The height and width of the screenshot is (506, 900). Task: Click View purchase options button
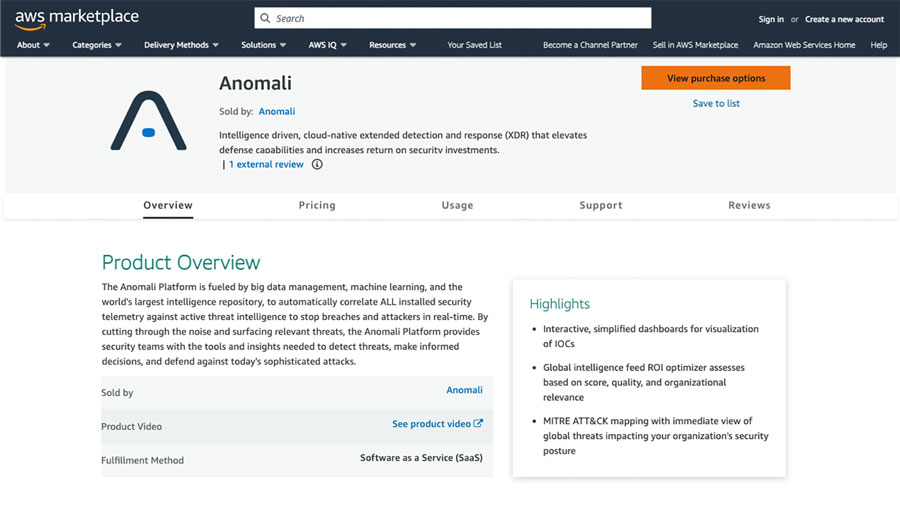tap(716, 78)
